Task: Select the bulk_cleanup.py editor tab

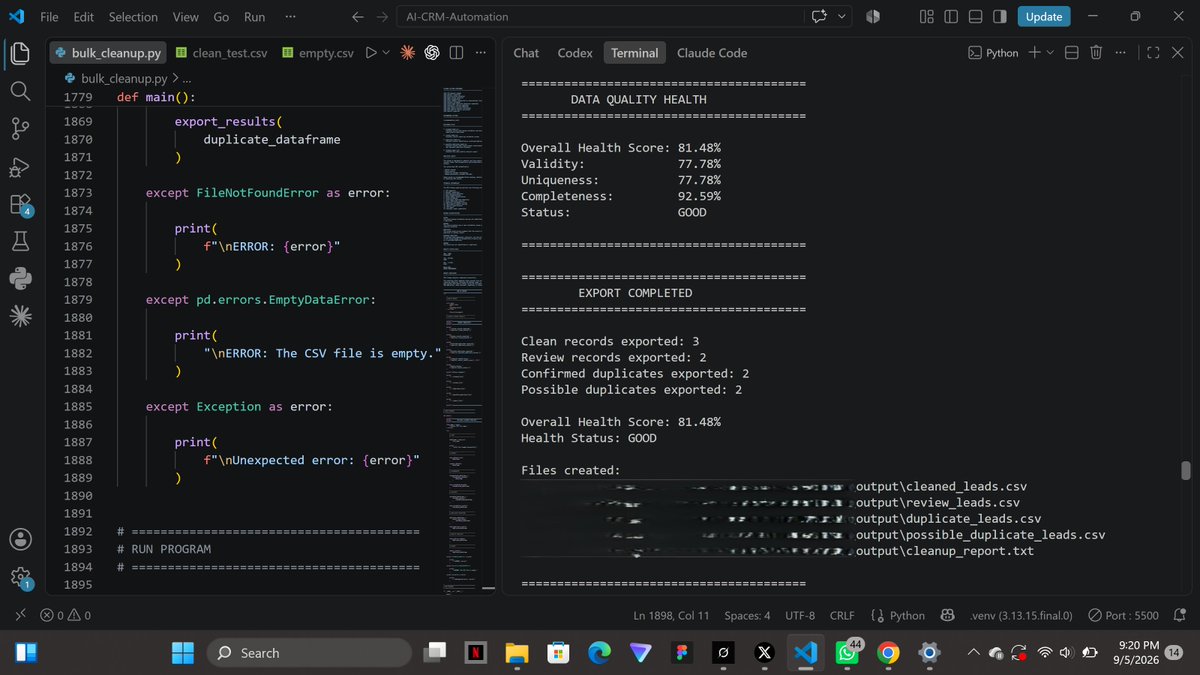Action: [107, 53]
